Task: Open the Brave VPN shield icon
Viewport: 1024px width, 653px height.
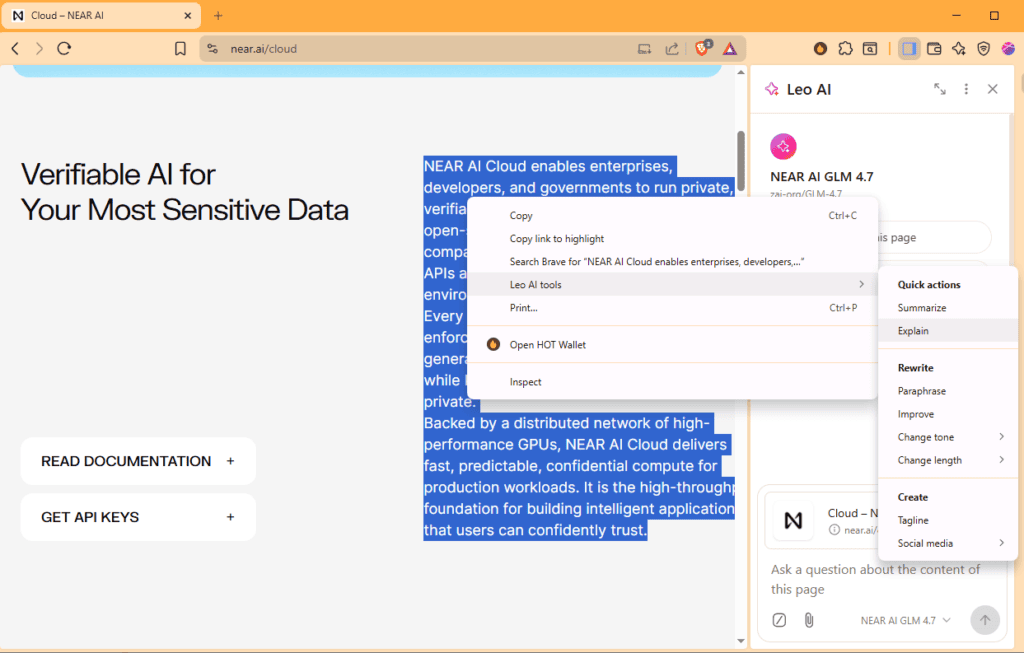Action: tap(983, 48)
